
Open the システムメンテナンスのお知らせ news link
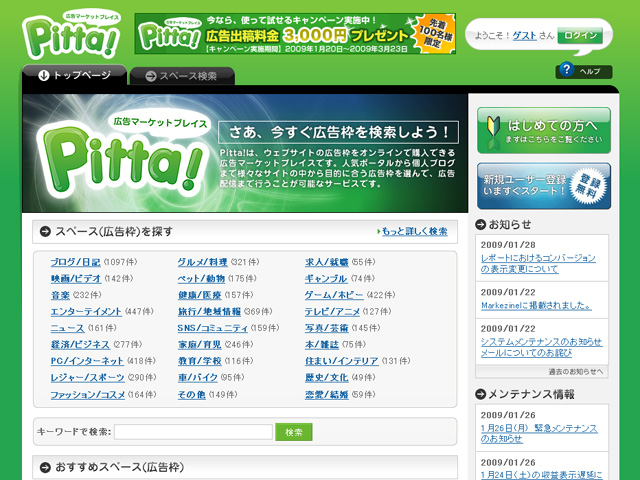point(541,347)
